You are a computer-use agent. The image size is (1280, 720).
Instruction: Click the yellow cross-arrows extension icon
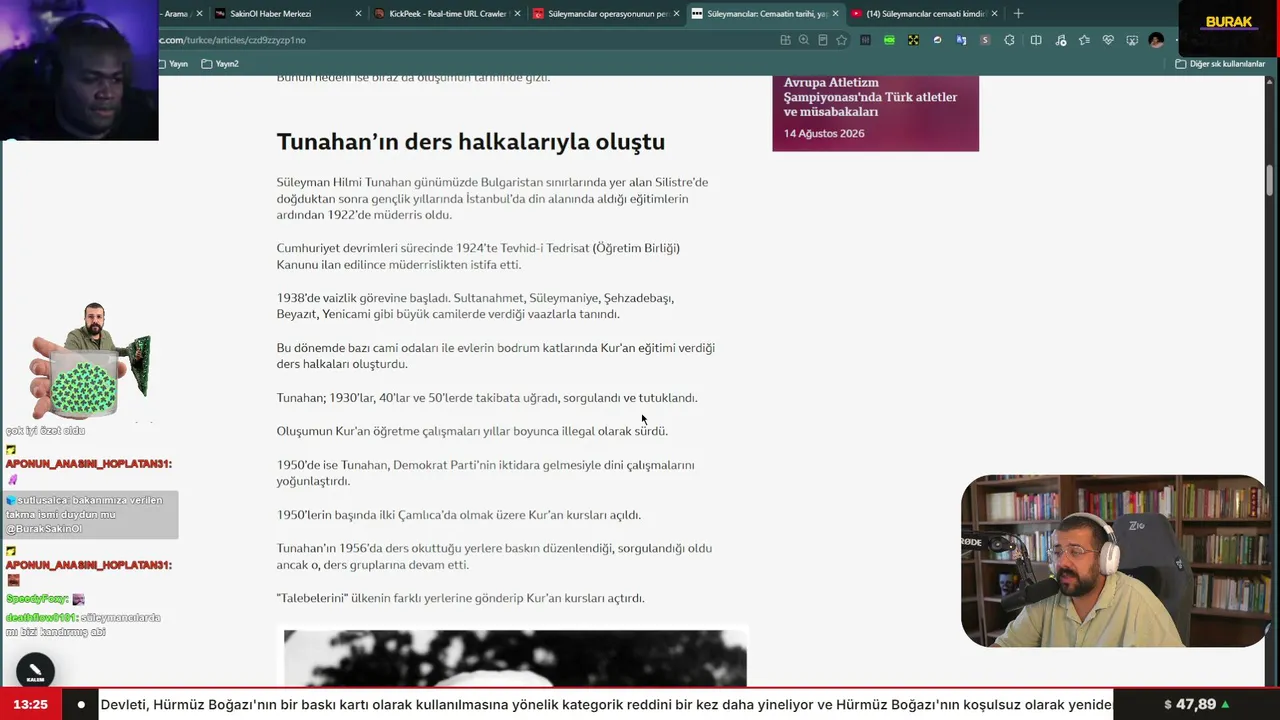tap(913, 40)
